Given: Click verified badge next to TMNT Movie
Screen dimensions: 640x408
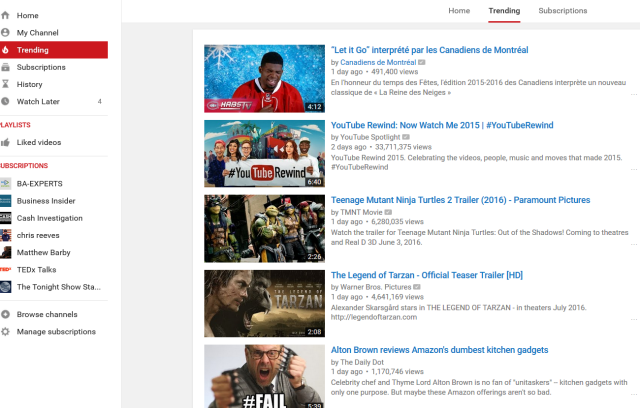Looking at the screenshot, I should point(388,212).
